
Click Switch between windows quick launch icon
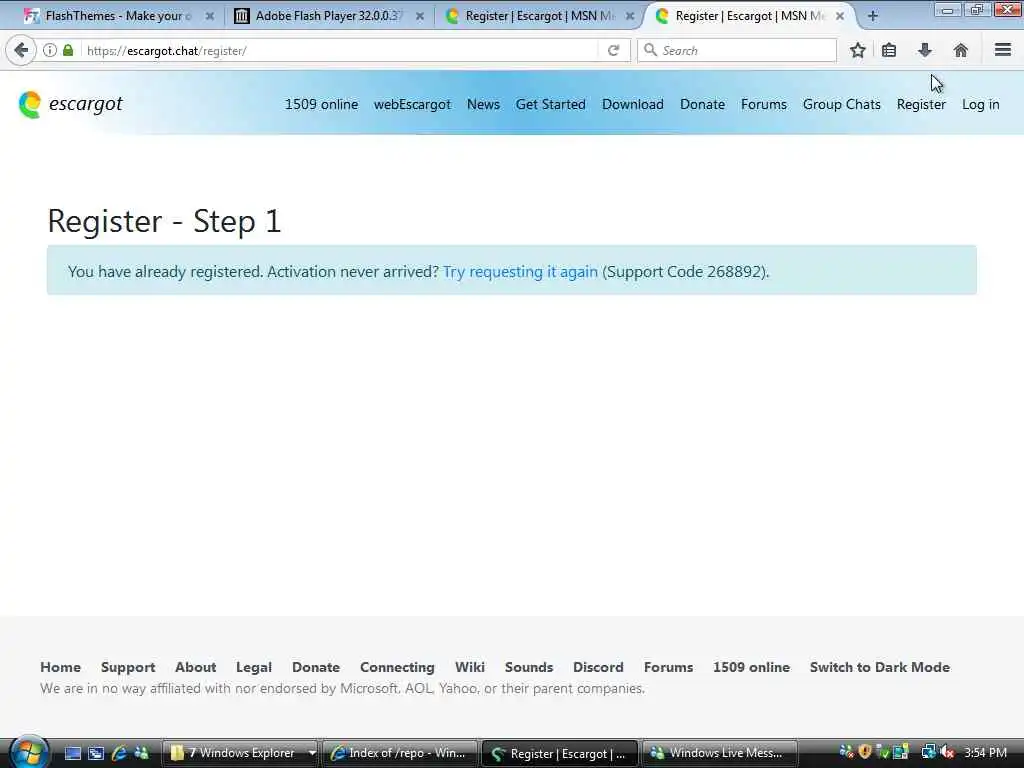96,753
